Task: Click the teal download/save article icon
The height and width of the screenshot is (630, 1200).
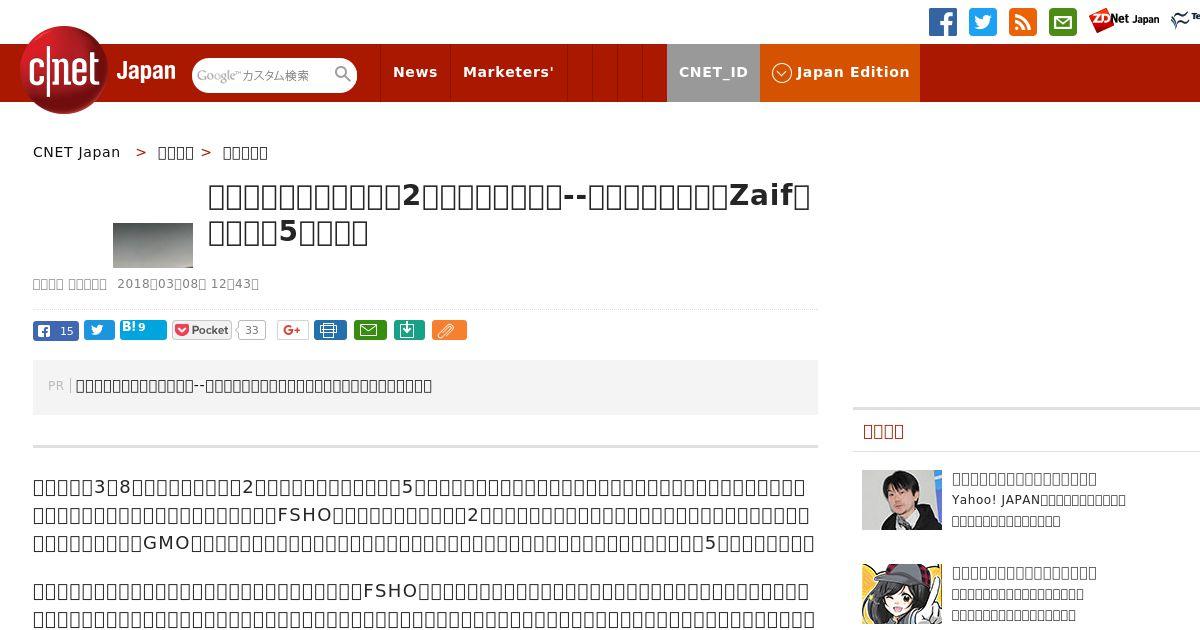Action: pos(409,330)
